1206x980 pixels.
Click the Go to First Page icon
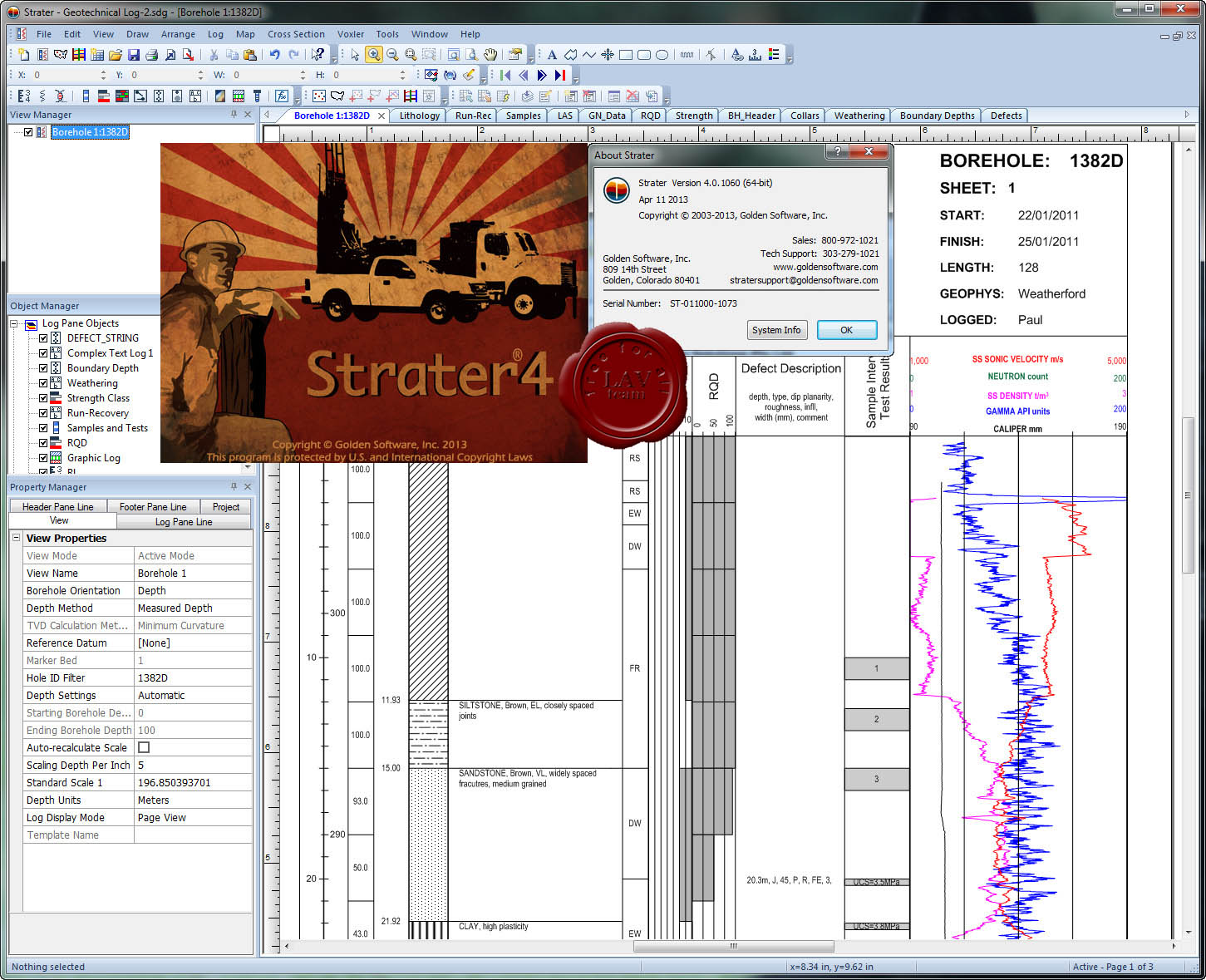(505, 76)
